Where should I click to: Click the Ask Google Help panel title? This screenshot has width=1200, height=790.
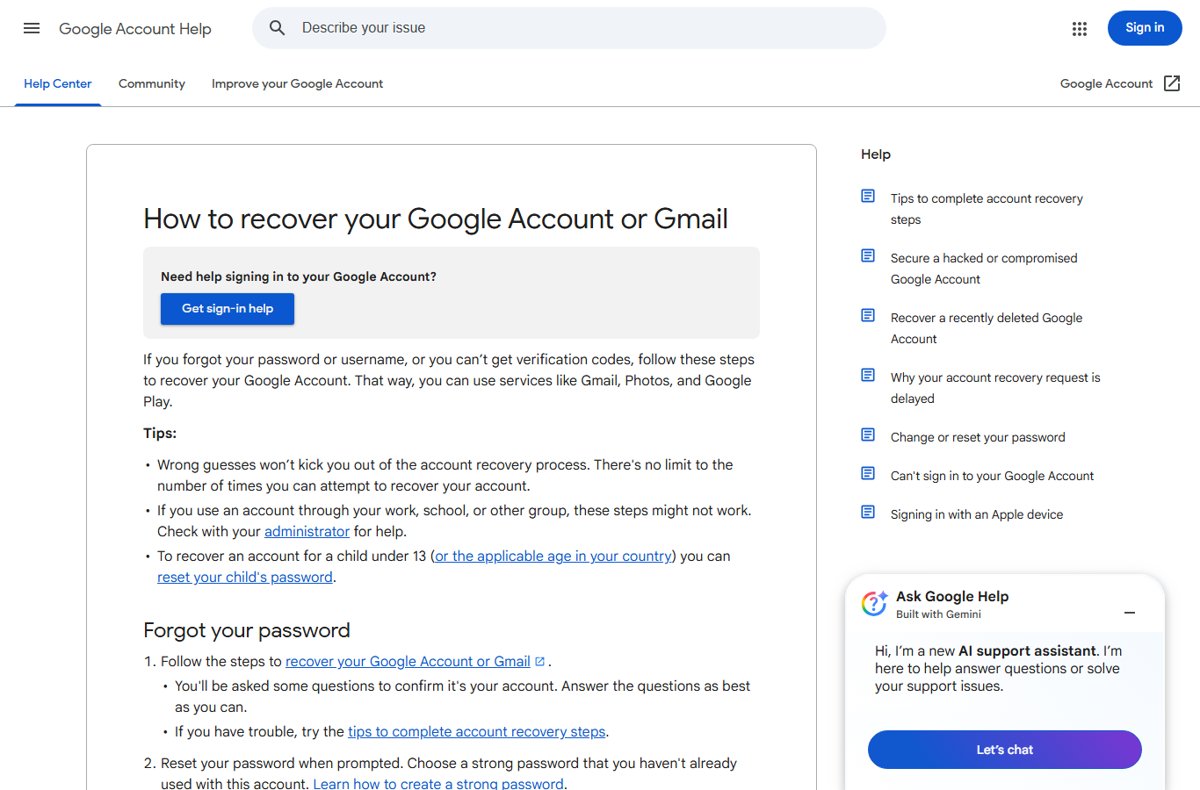952,596
